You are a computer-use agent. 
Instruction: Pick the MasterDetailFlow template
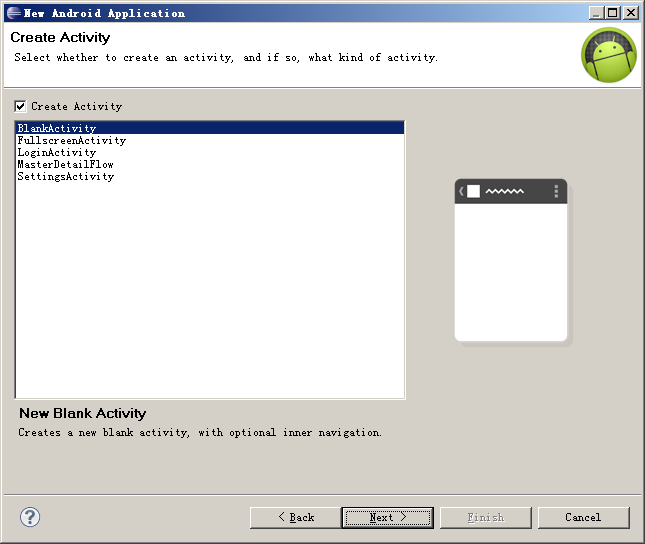point(210,164)
